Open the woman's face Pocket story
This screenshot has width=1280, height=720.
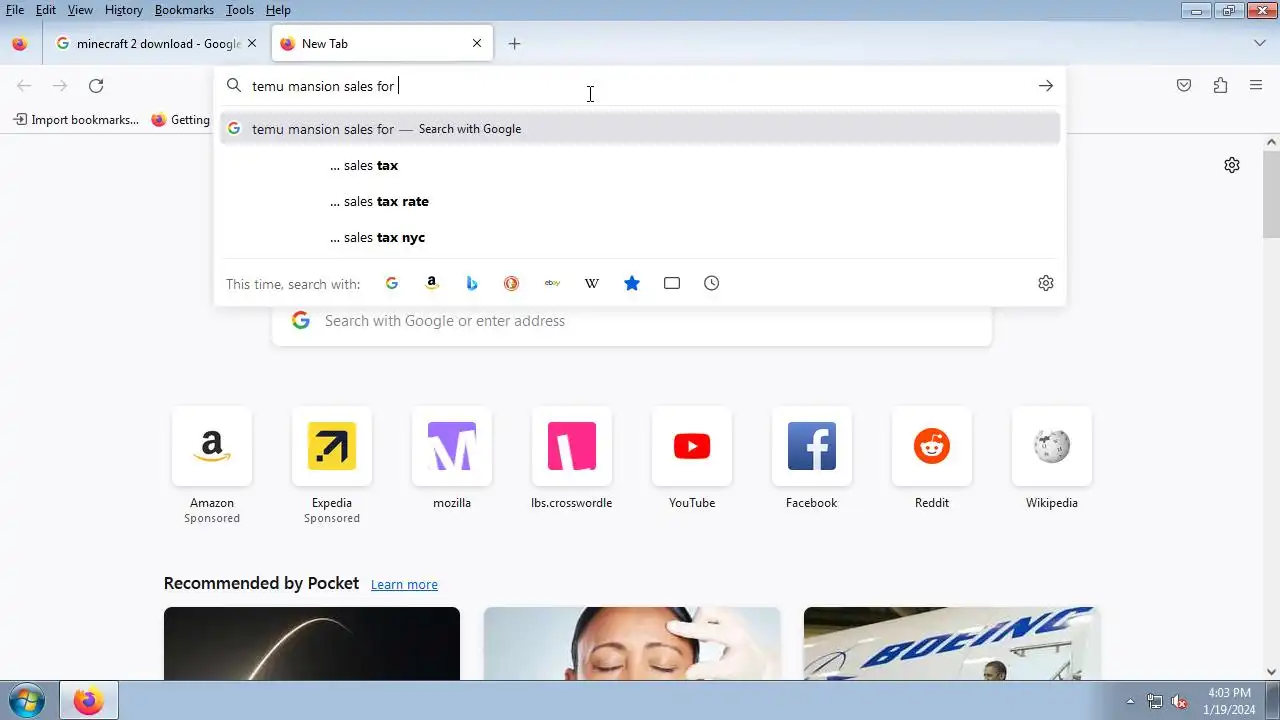(632, 643)
